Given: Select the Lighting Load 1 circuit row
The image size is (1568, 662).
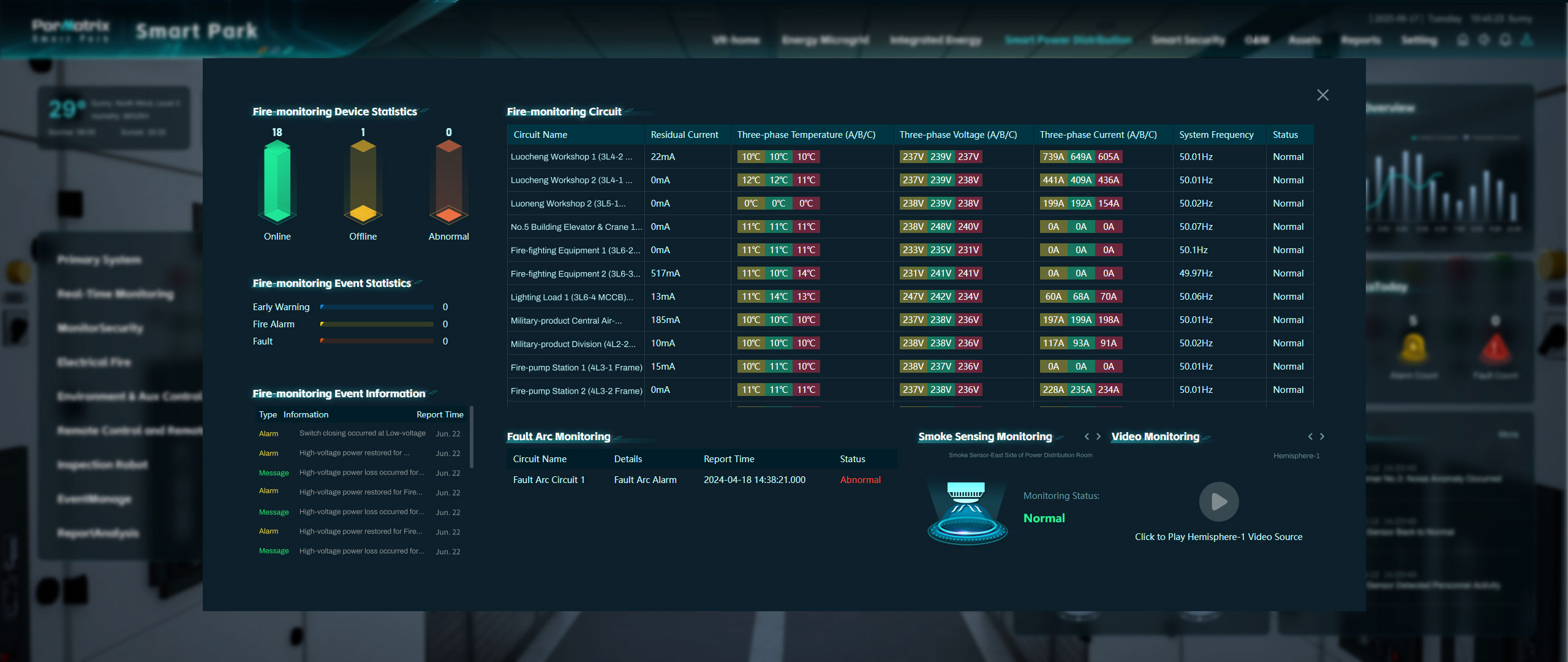Looking at the screenshot, I should coord(910,297).
